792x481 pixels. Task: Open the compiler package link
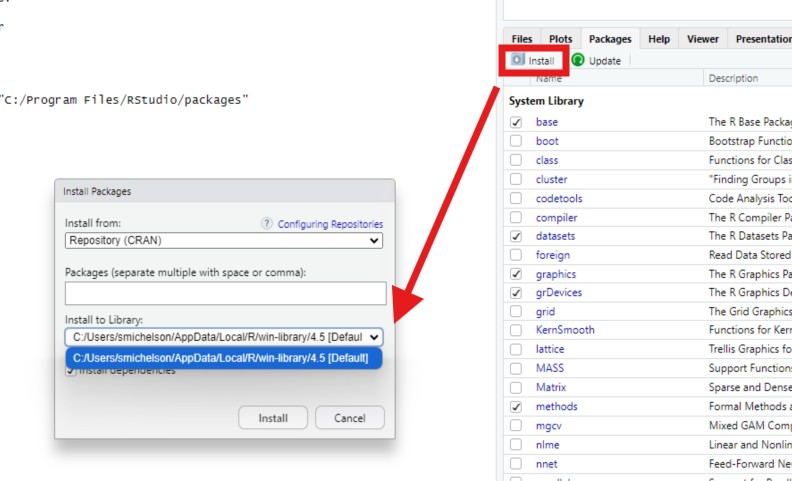pos(557,217)
